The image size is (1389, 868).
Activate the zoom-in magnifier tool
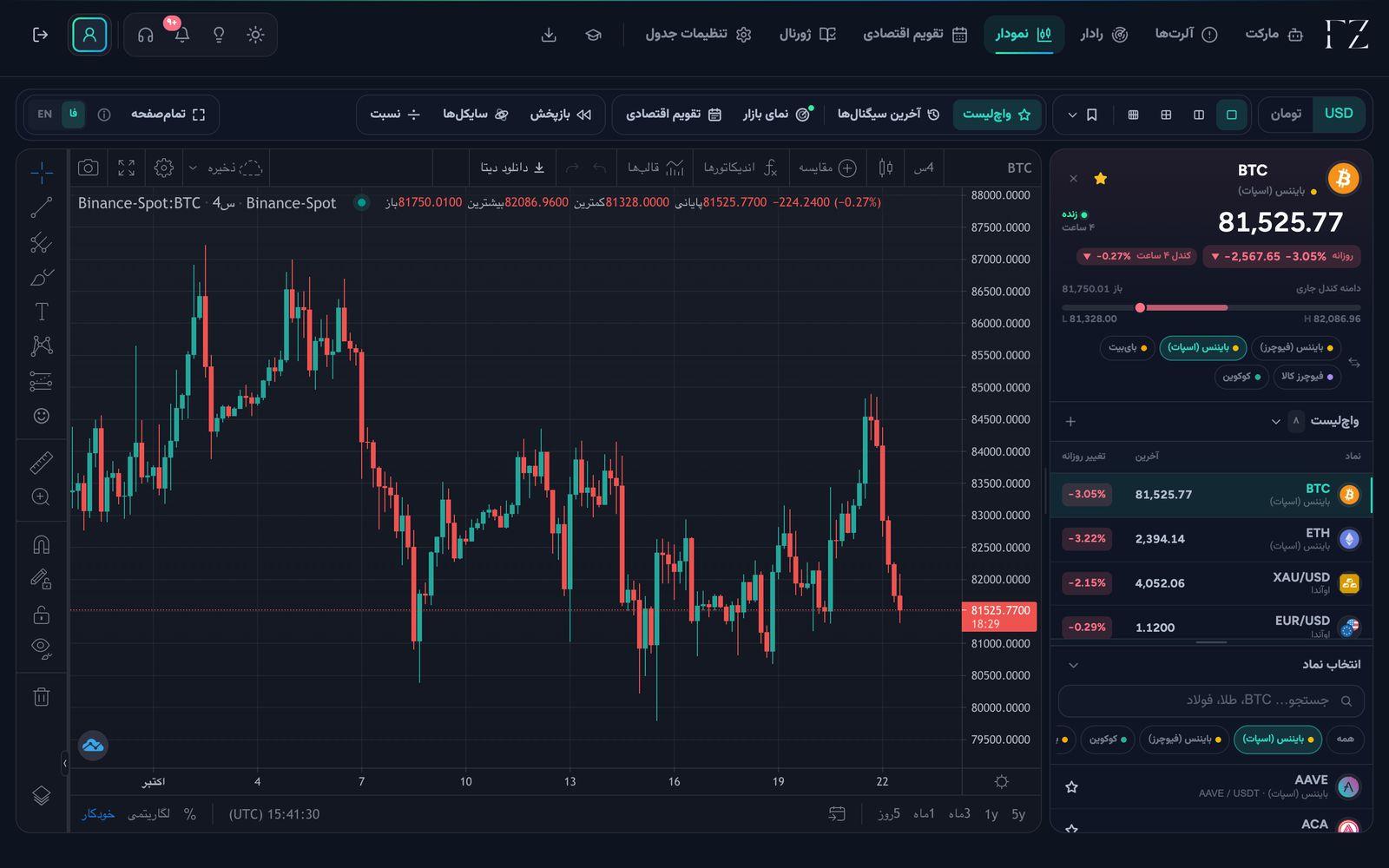coord(41,496)
